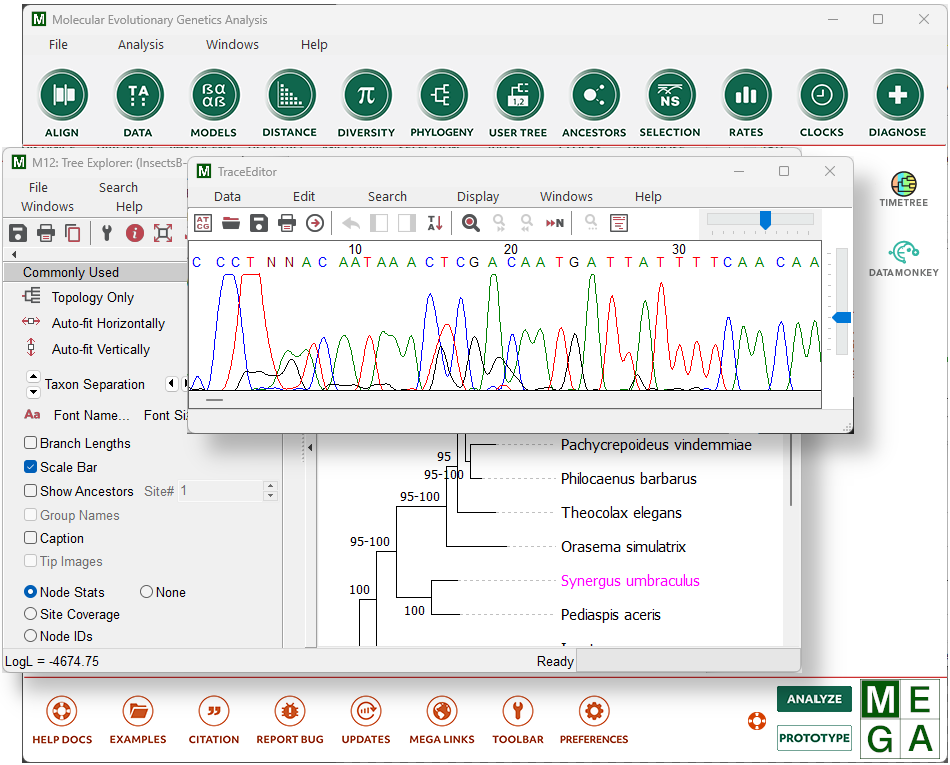The width and height of the screenshot is (950, 765).
Task: Click the ANALYZE mode button
Action: click(x=814, y=699)
